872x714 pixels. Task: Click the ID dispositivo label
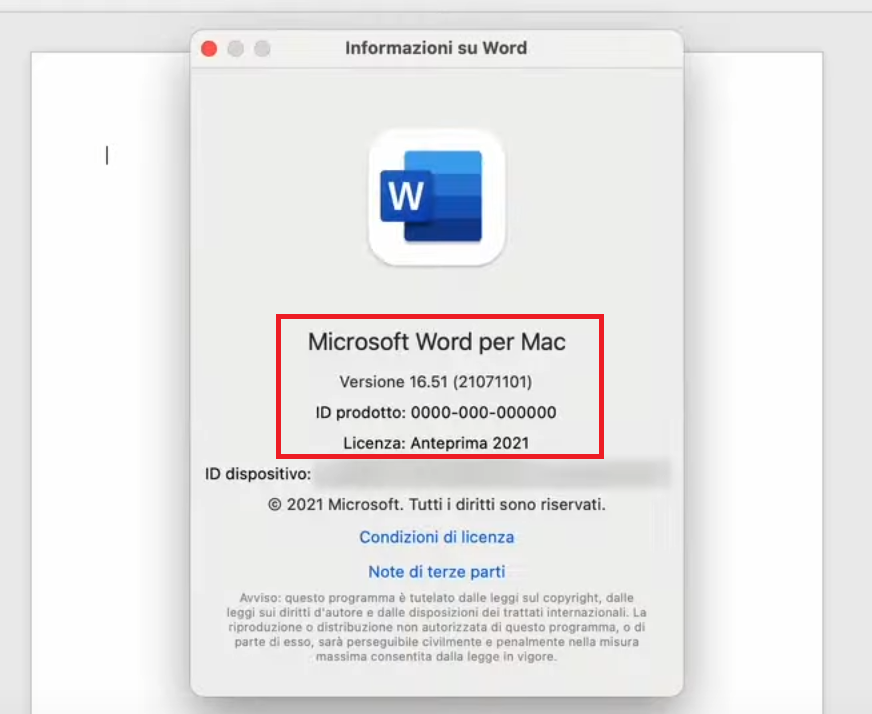point(258,474)
